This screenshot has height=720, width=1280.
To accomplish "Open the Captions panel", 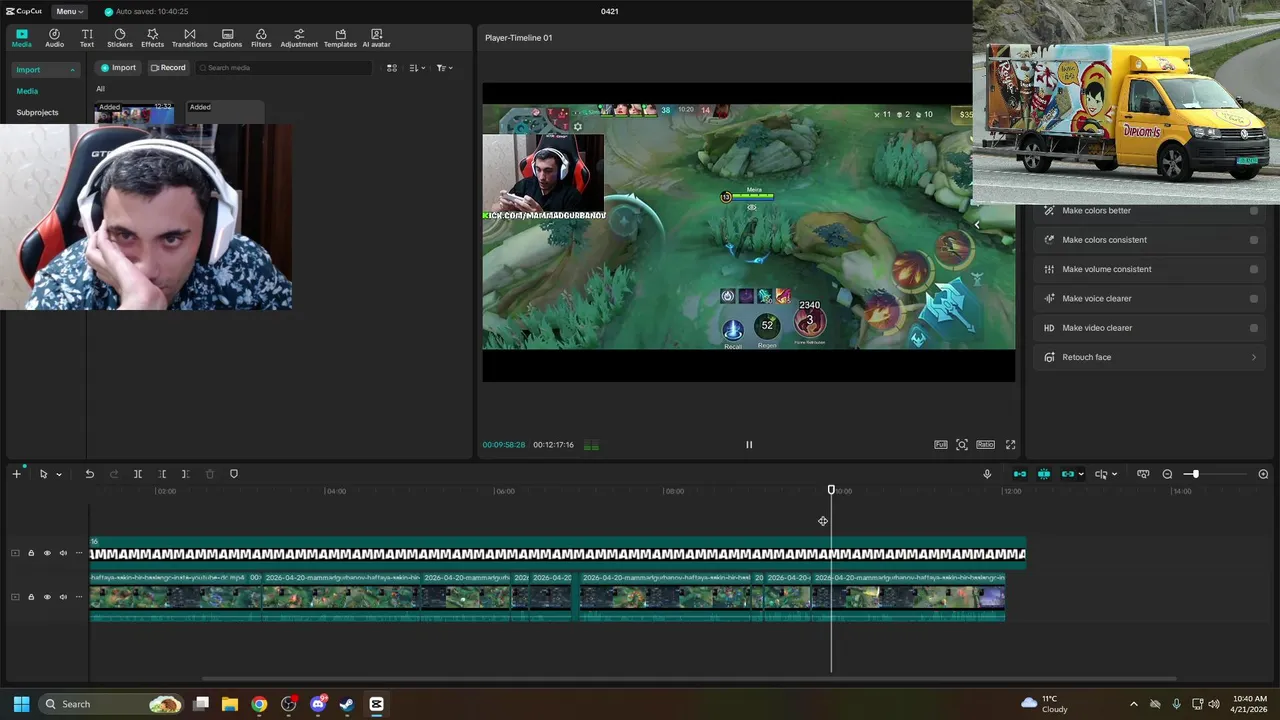I will [227, 38].
